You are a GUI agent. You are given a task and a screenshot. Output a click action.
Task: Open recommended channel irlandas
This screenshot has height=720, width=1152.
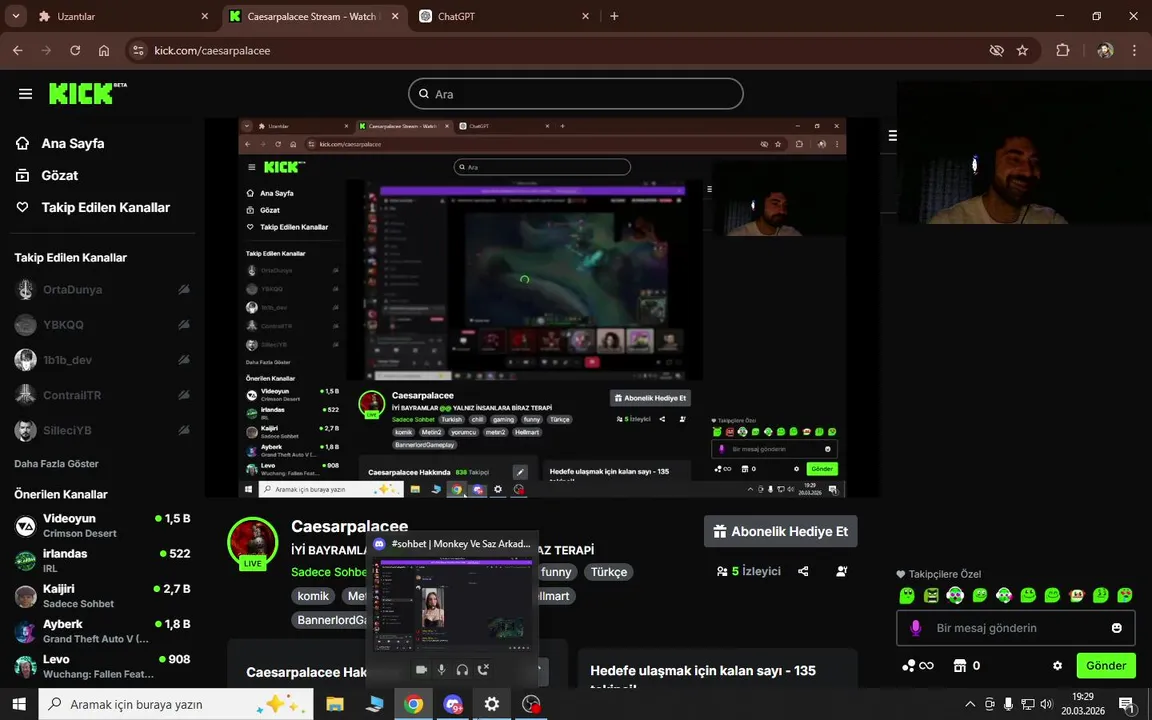[102, 561]
